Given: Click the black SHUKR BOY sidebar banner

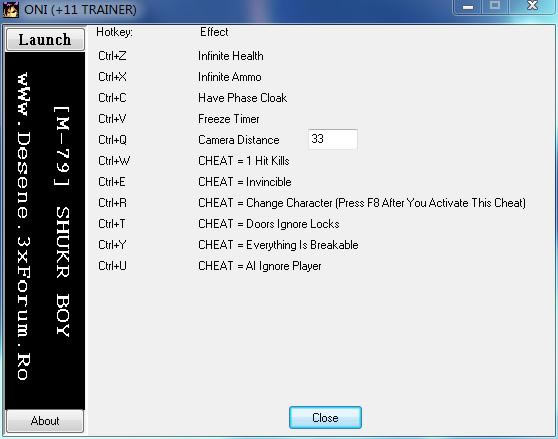Looking at the screenshot, I should 45,230.
